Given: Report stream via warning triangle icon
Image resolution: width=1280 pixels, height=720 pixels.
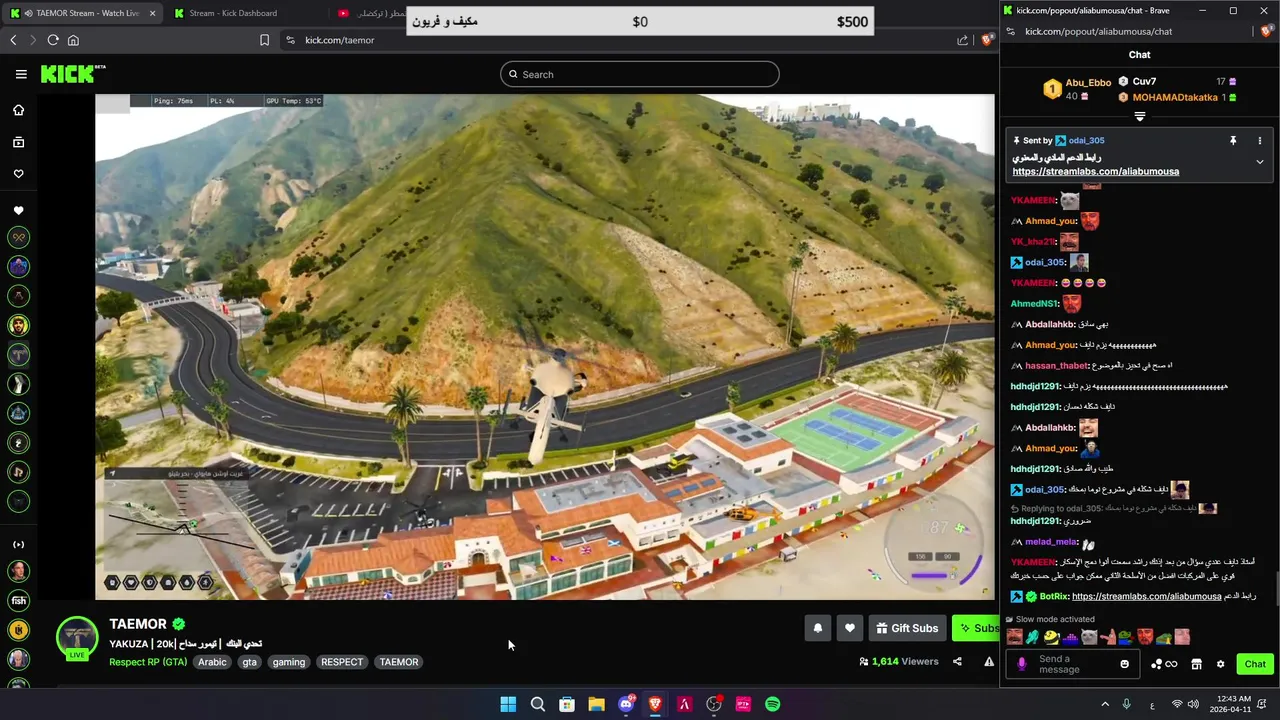Looking at the screenshot, I should [x=989, y=661].
